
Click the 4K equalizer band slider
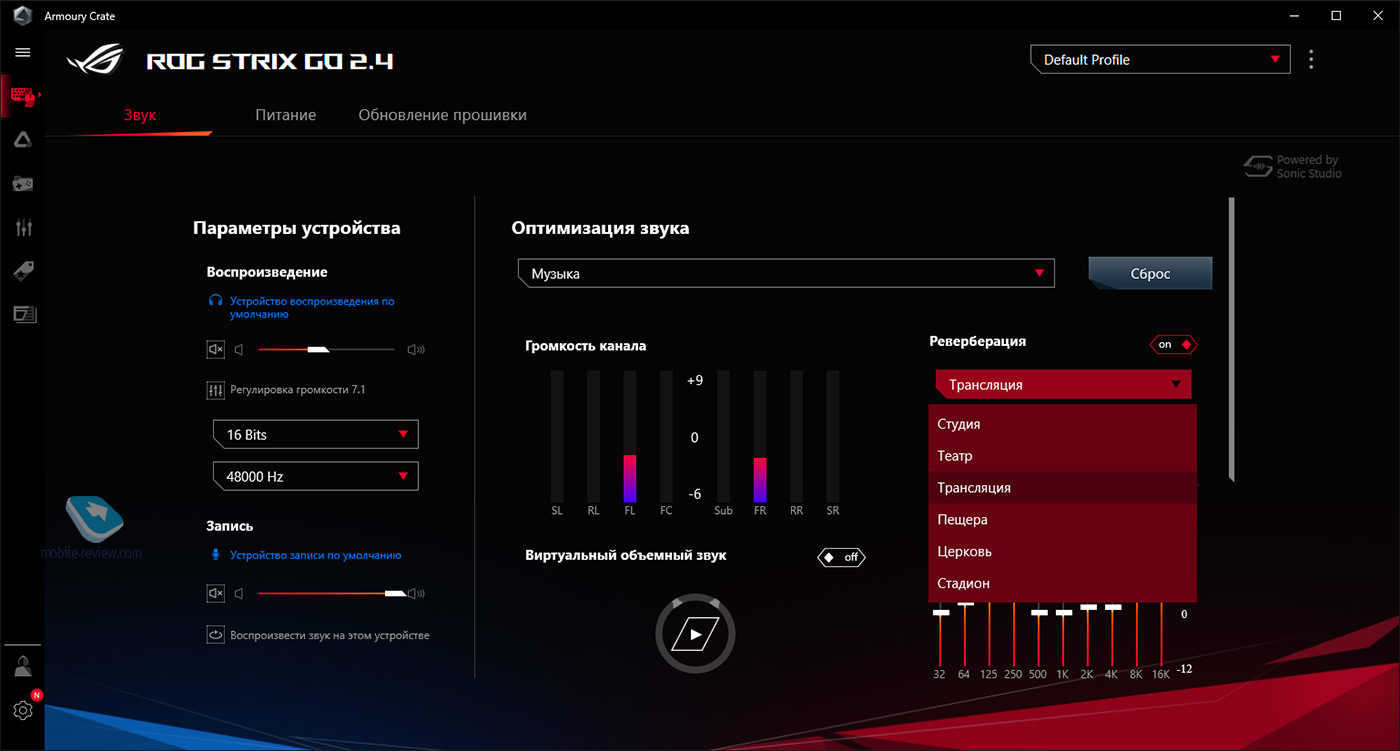point(1113,633)
